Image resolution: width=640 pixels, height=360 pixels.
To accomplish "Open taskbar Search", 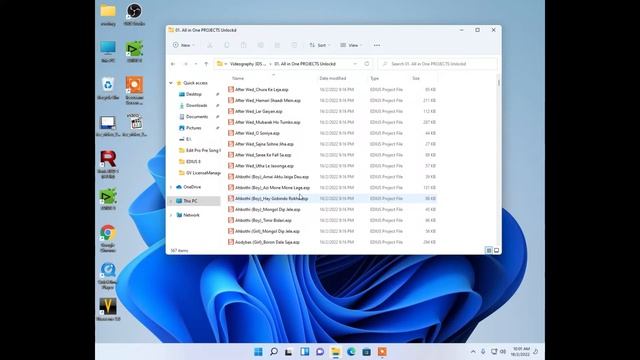I will 274,352.
